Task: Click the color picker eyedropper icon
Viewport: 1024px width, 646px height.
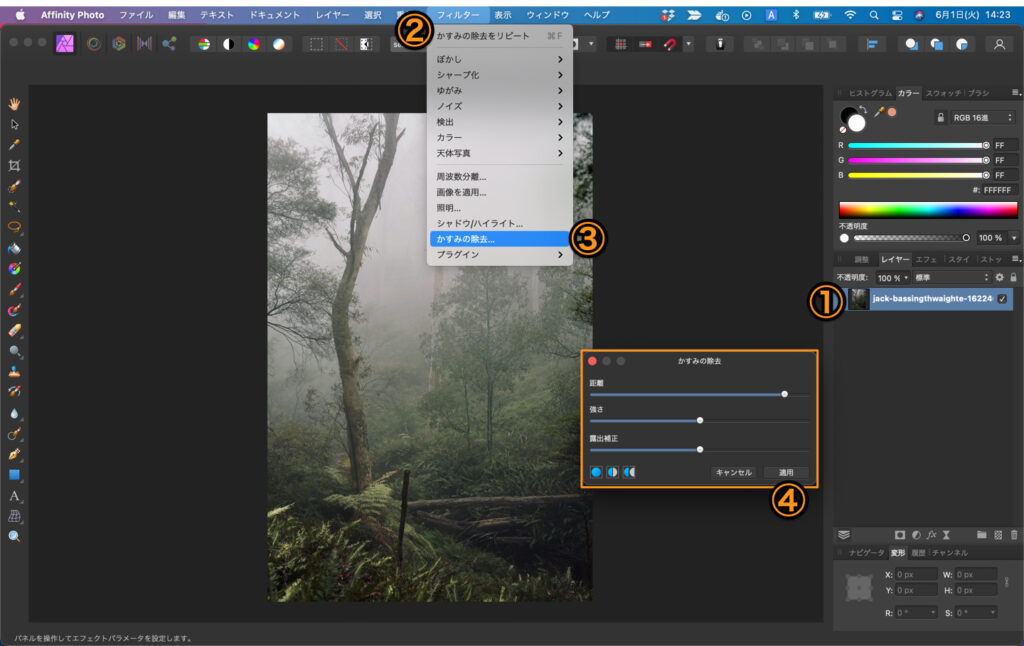Action: coord(879,112)
